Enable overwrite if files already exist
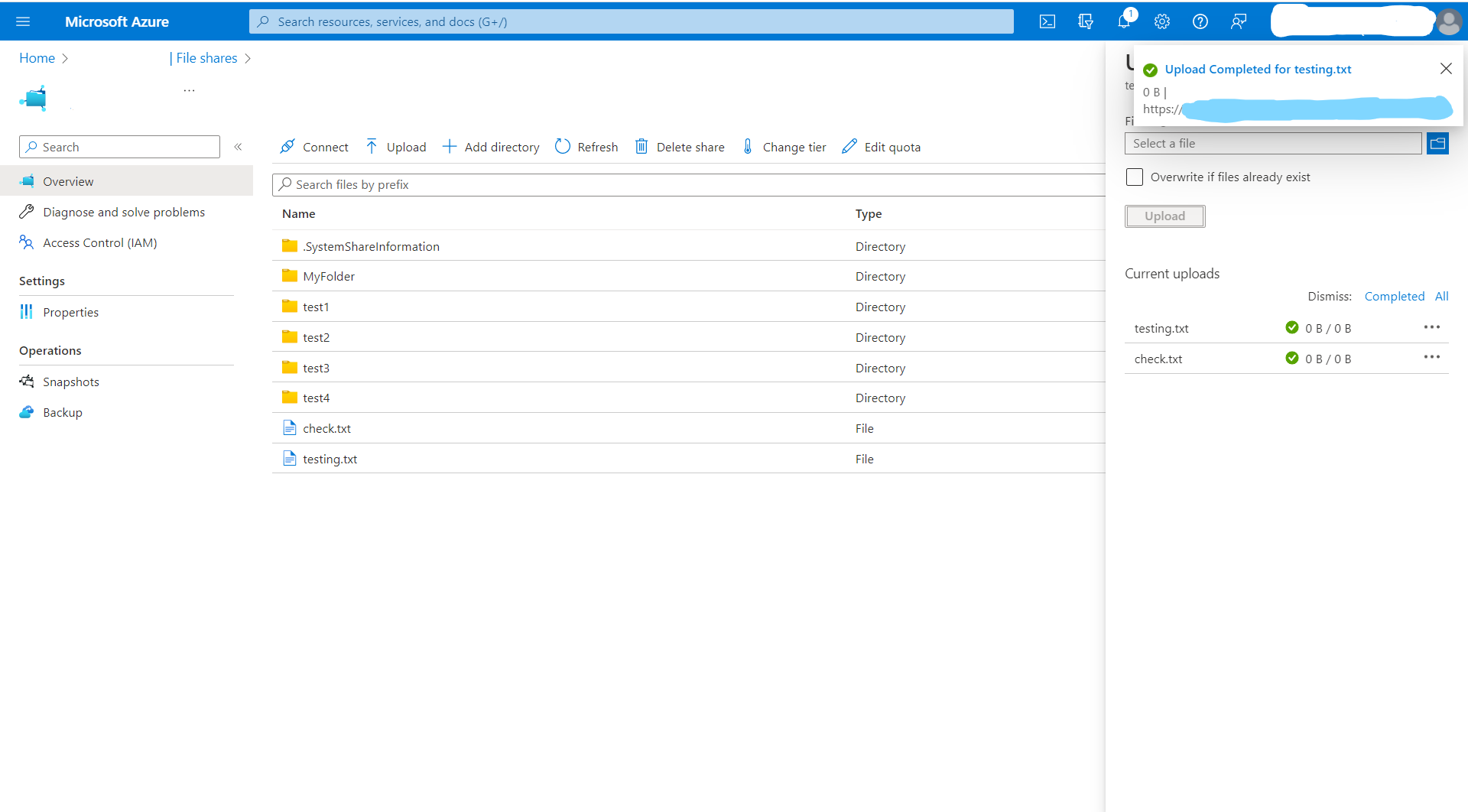The width and height of the screenshot is (1468, 812). click(1135, 177)
